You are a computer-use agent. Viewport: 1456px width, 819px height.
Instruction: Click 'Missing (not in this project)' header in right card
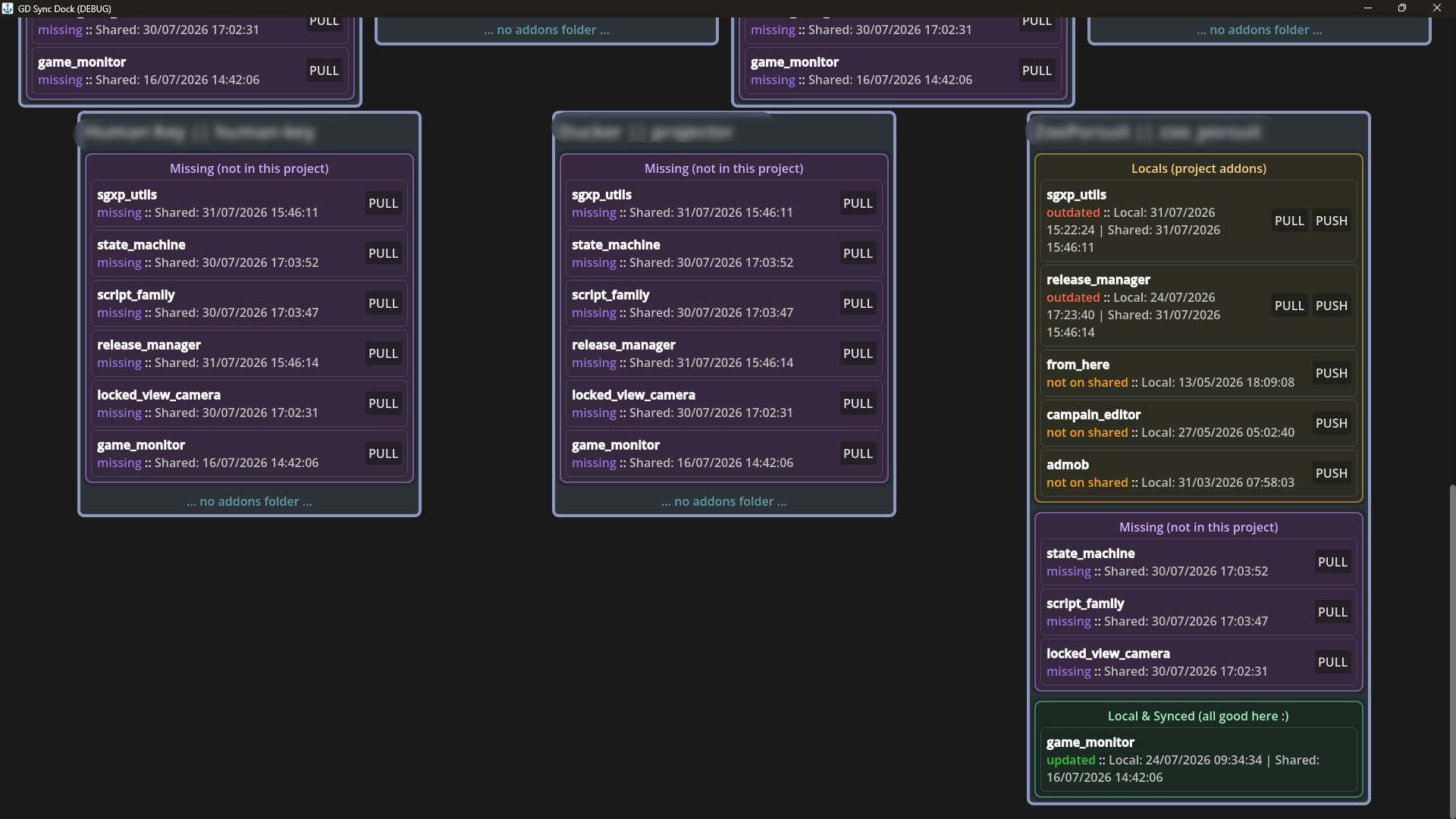tap(1199, 527)
